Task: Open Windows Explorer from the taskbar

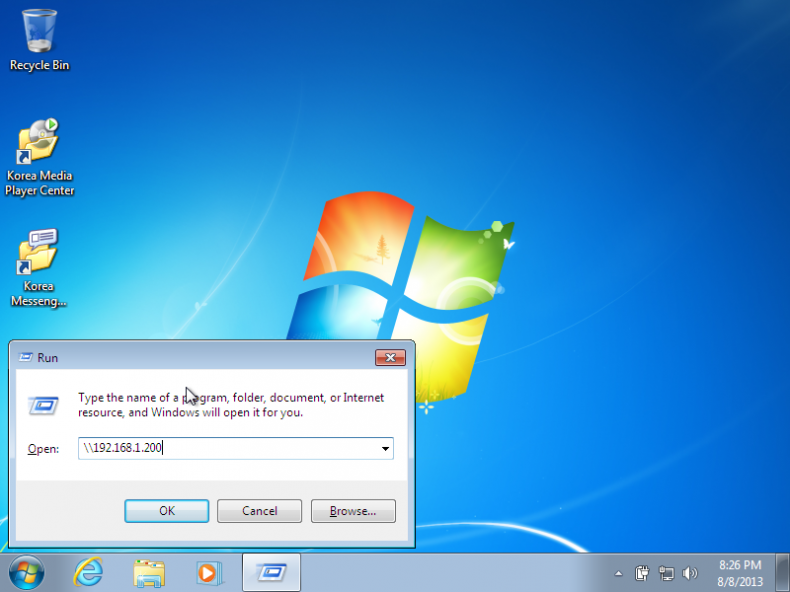Action: tap(149, 573)
